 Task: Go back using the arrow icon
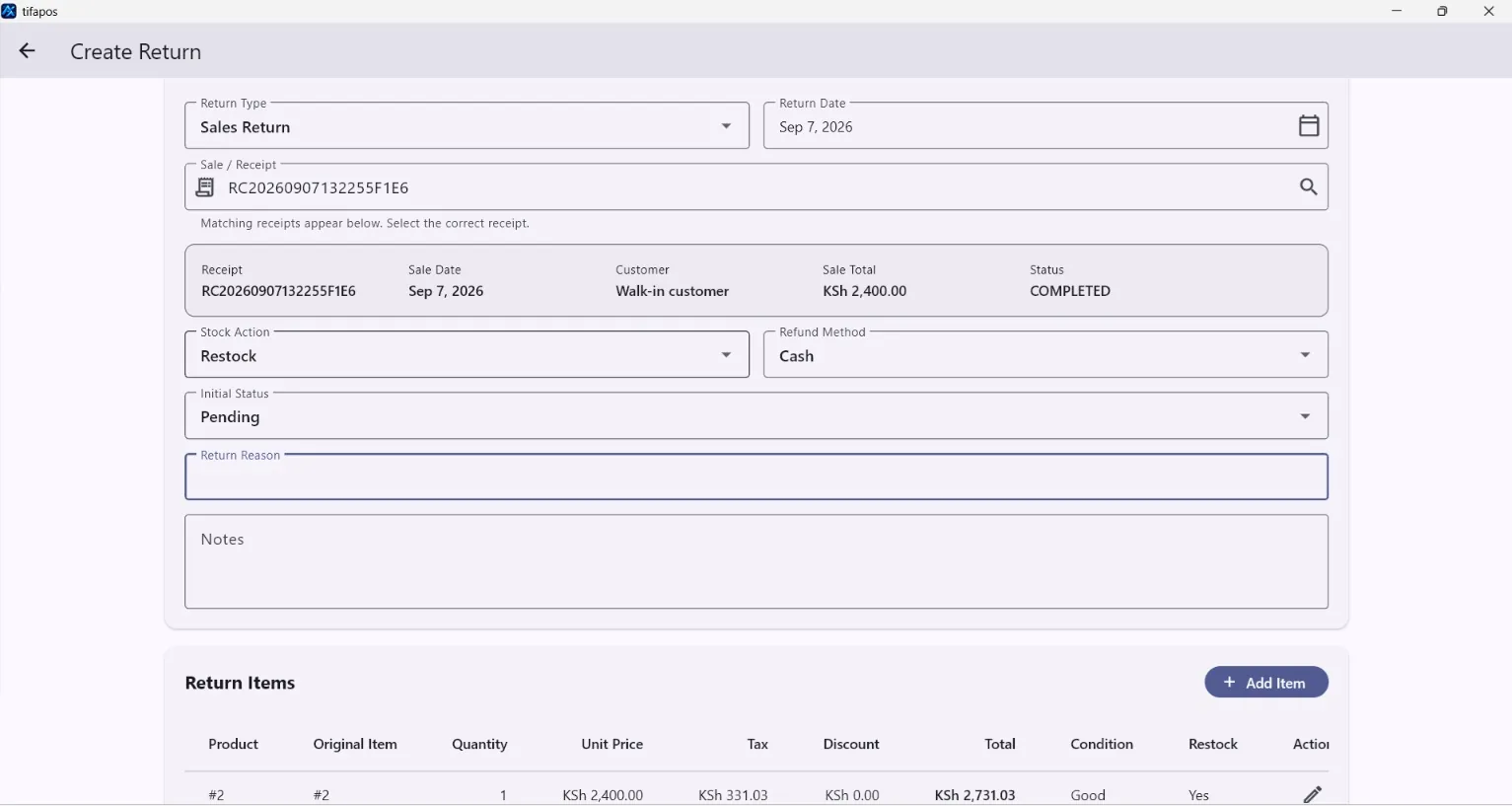(x=27, y=51)
